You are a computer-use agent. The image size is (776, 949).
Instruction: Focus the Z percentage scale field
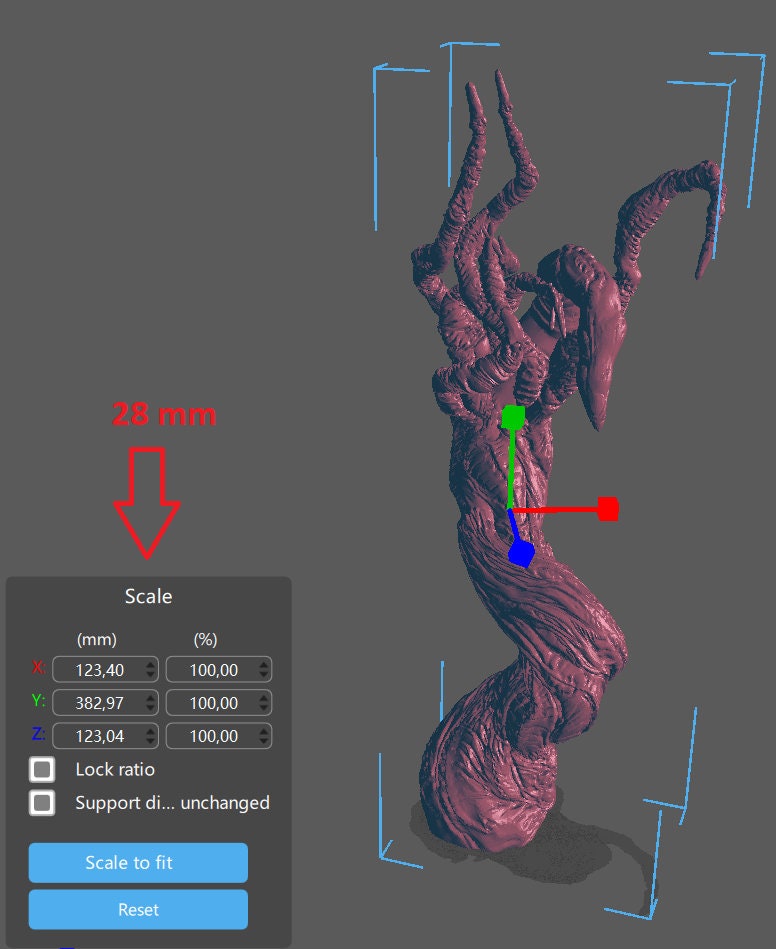click(x=210, y=736)
